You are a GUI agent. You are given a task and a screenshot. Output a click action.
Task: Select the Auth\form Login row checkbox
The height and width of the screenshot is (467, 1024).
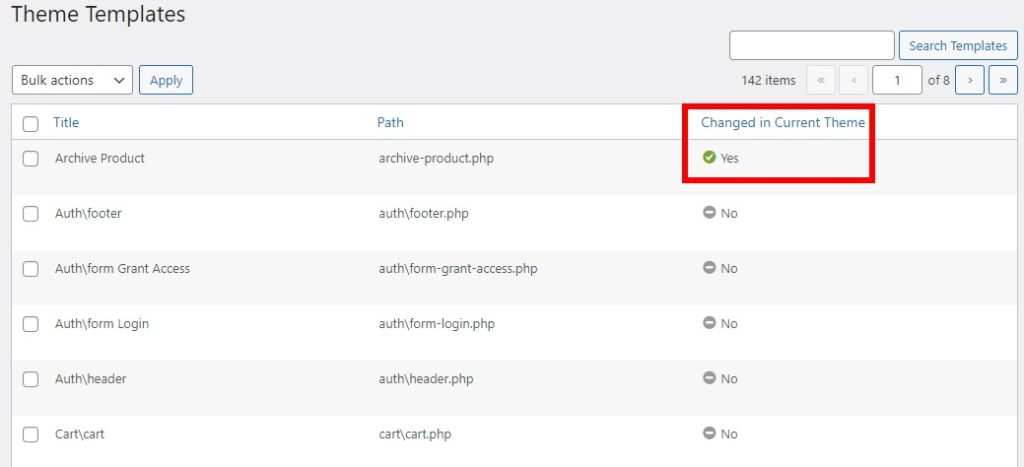pyautogui.click(x=31, y=324)
